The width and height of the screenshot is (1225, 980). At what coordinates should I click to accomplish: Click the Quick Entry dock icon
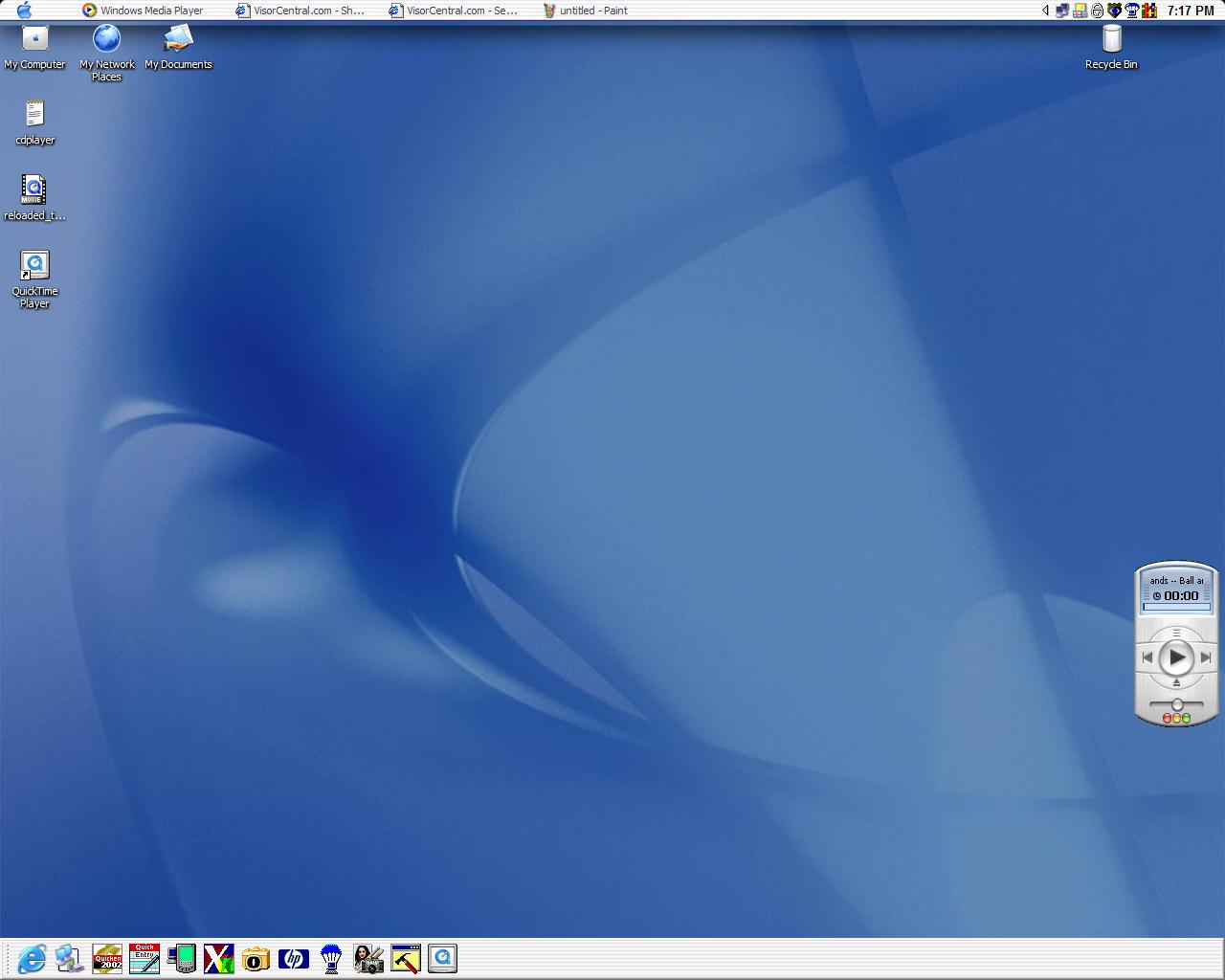145,958
